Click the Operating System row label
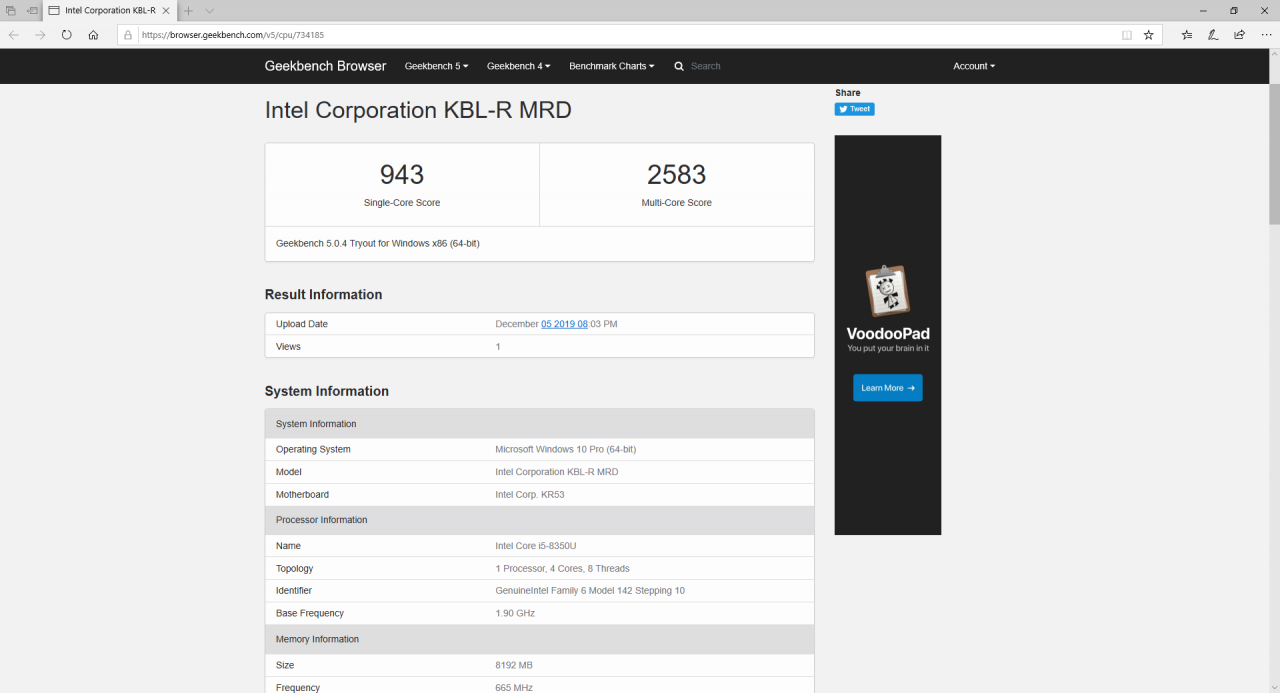This screenshot has width=1280, height=693. (x=313, y=450)
